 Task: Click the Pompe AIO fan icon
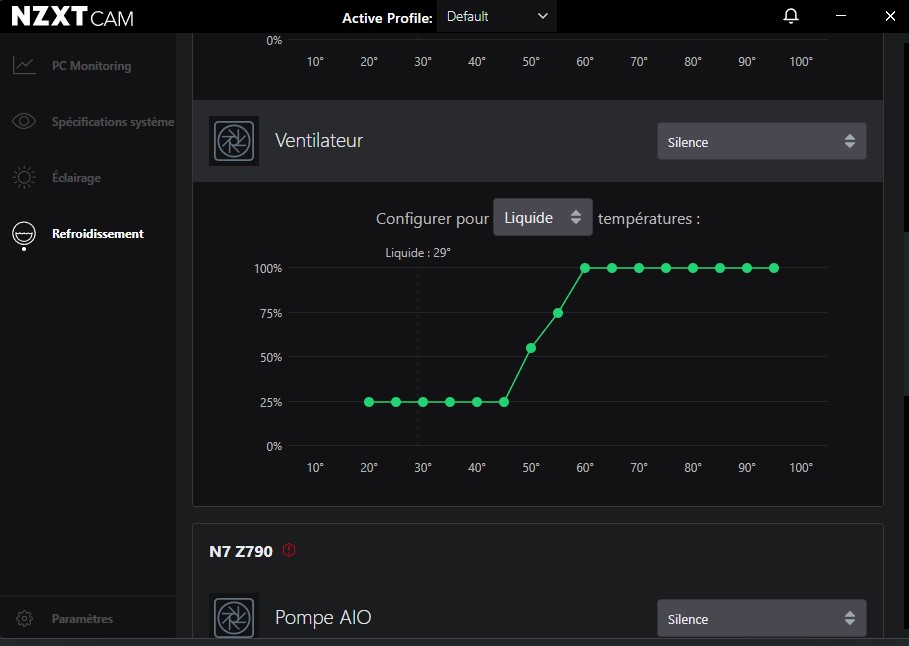point(234,618)
